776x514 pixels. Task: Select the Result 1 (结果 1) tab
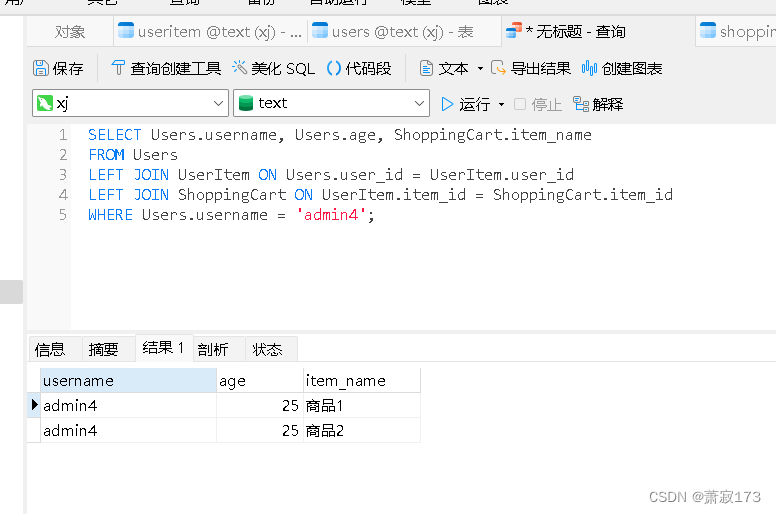164,348
